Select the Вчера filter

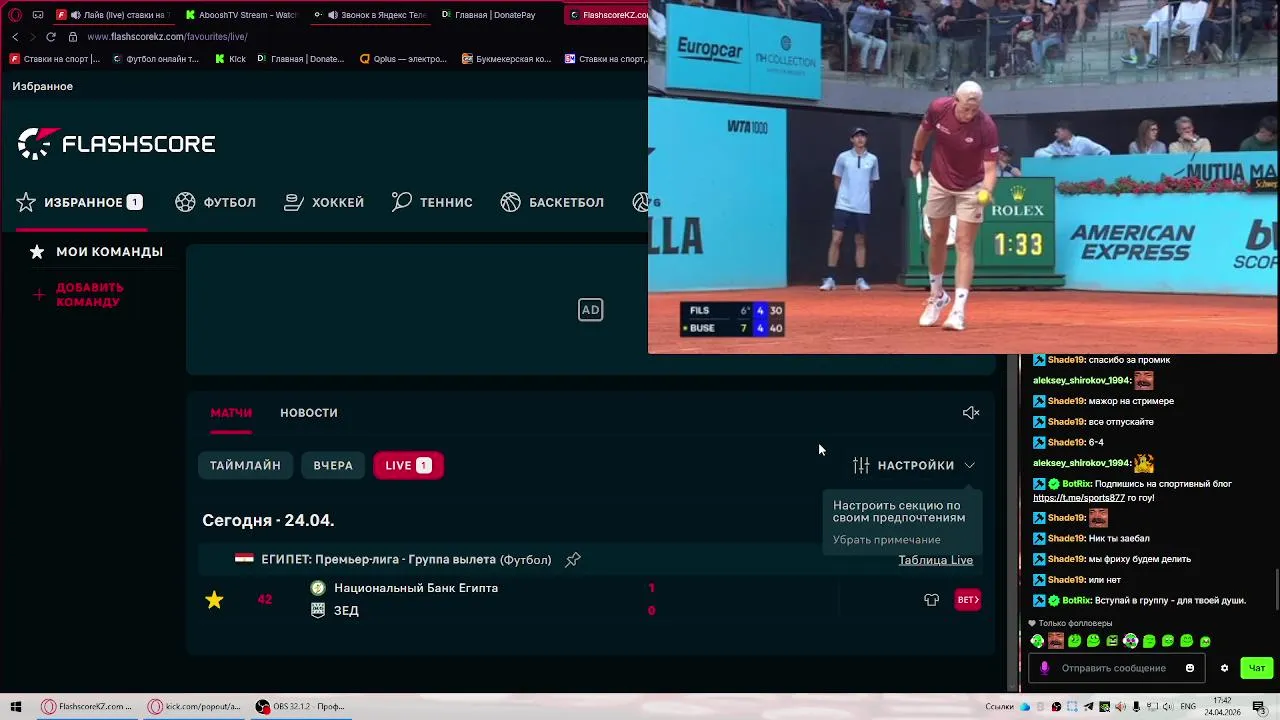click(333, 465)
